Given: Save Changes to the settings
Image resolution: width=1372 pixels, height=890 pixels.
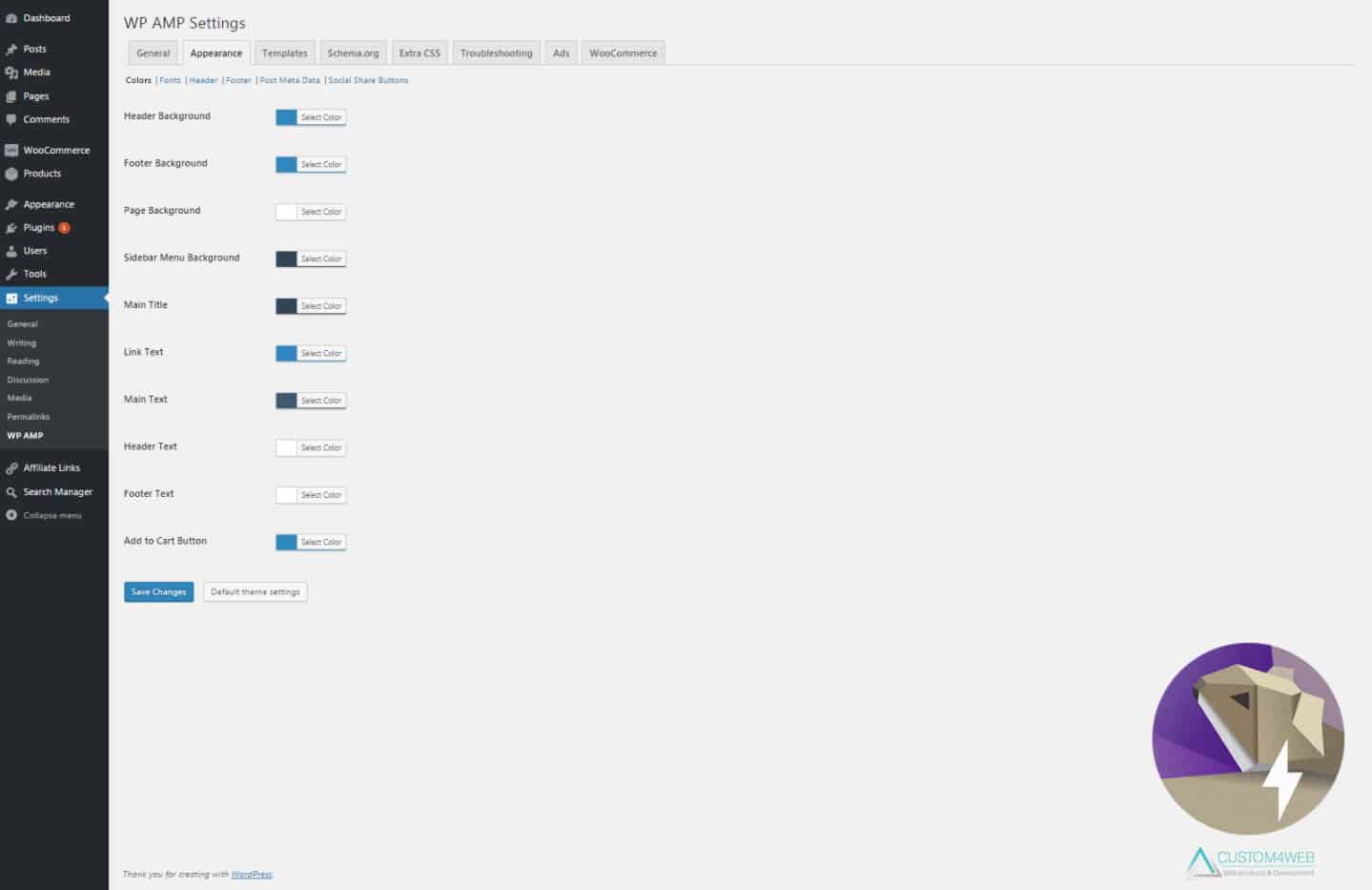Looking at the screenshot, I should [158, 591].
